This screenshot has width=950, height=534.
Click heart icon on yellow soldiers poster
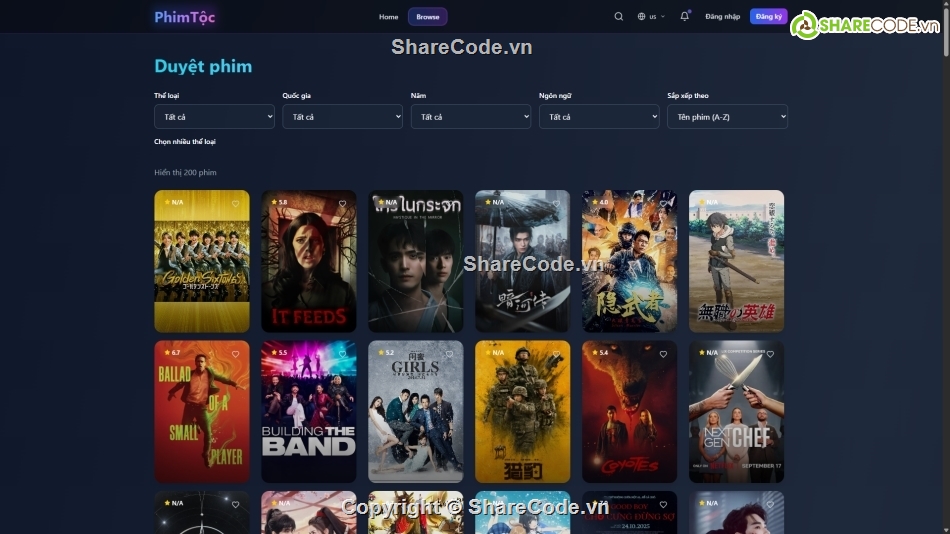coord(556,354)
